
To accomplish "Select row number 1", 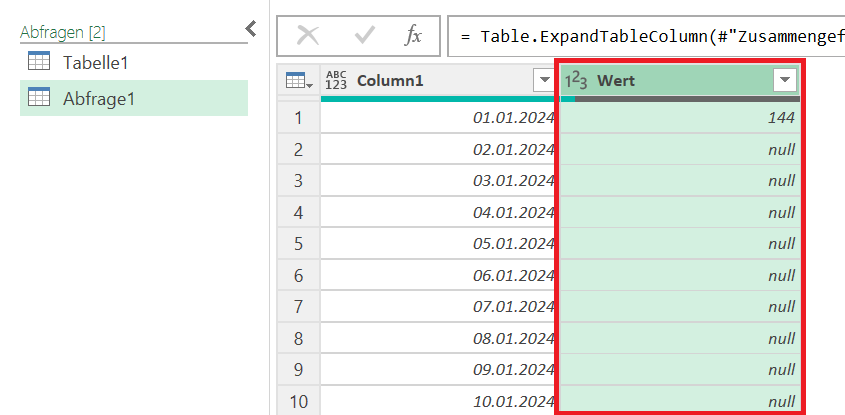I will pyautogui.click(x=297, y=118).
